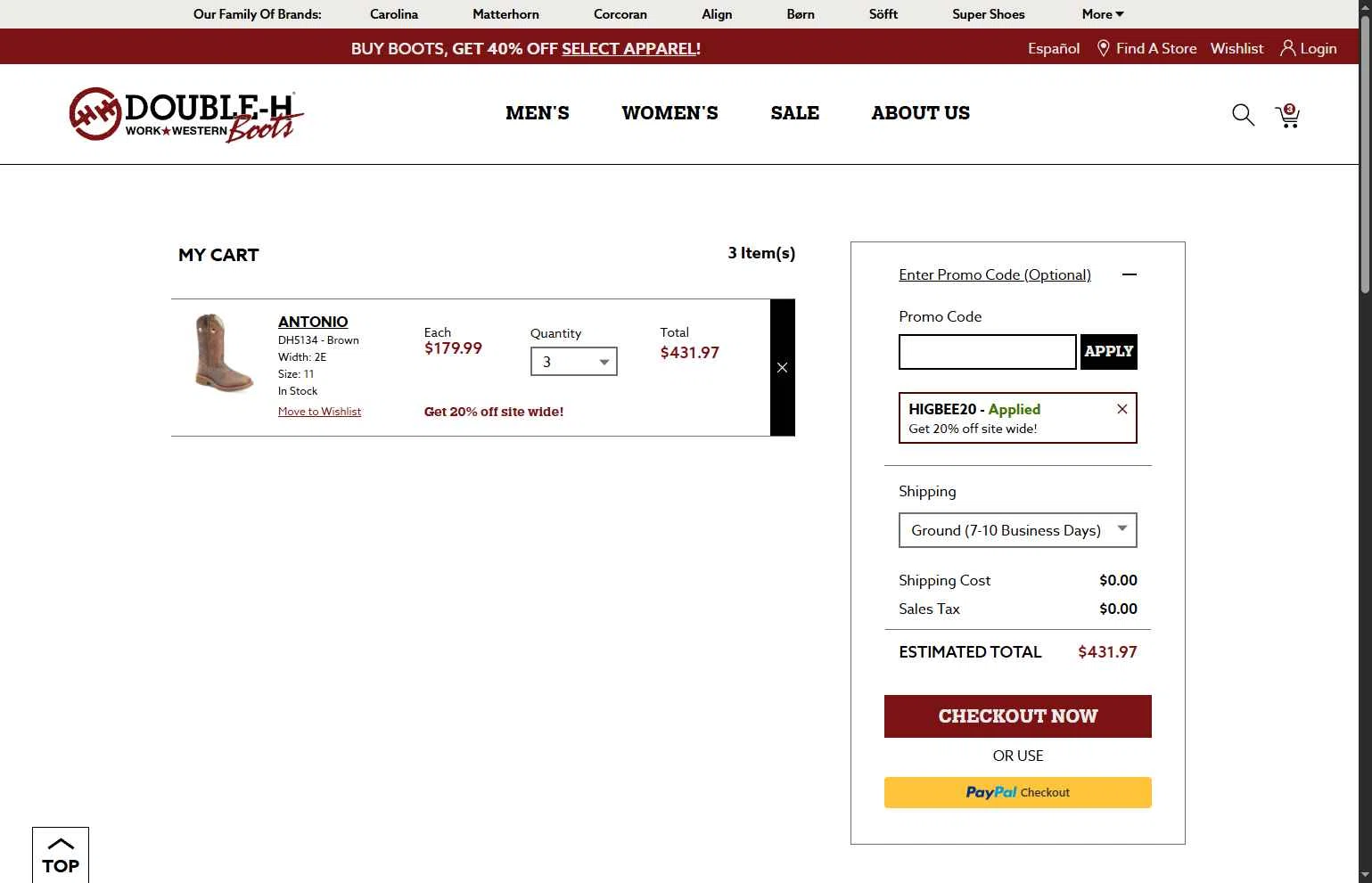Click the Promo Code input field
The width and height of the screenshot is (1372, 883).
pyautogui.click(x=988, y=352)
